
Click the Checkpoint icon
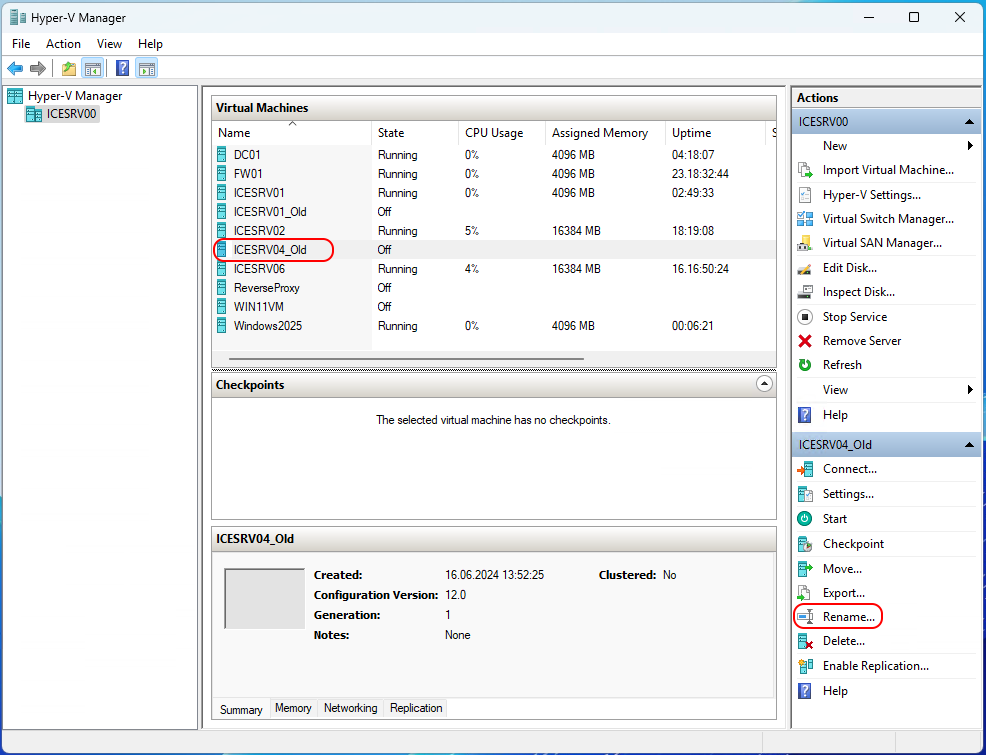click(x=805, y=544)
